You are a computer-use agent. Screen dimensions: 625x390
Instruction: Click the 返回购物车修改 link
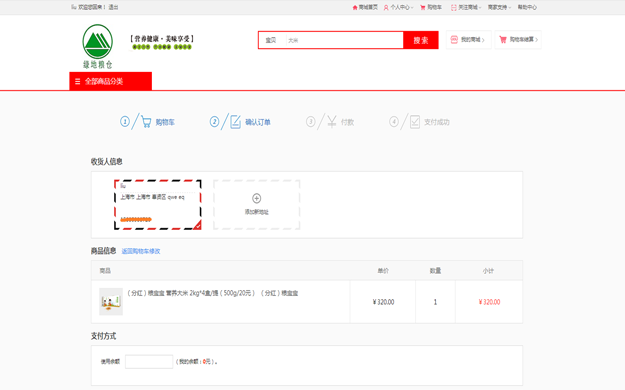[x=141, y=251]
